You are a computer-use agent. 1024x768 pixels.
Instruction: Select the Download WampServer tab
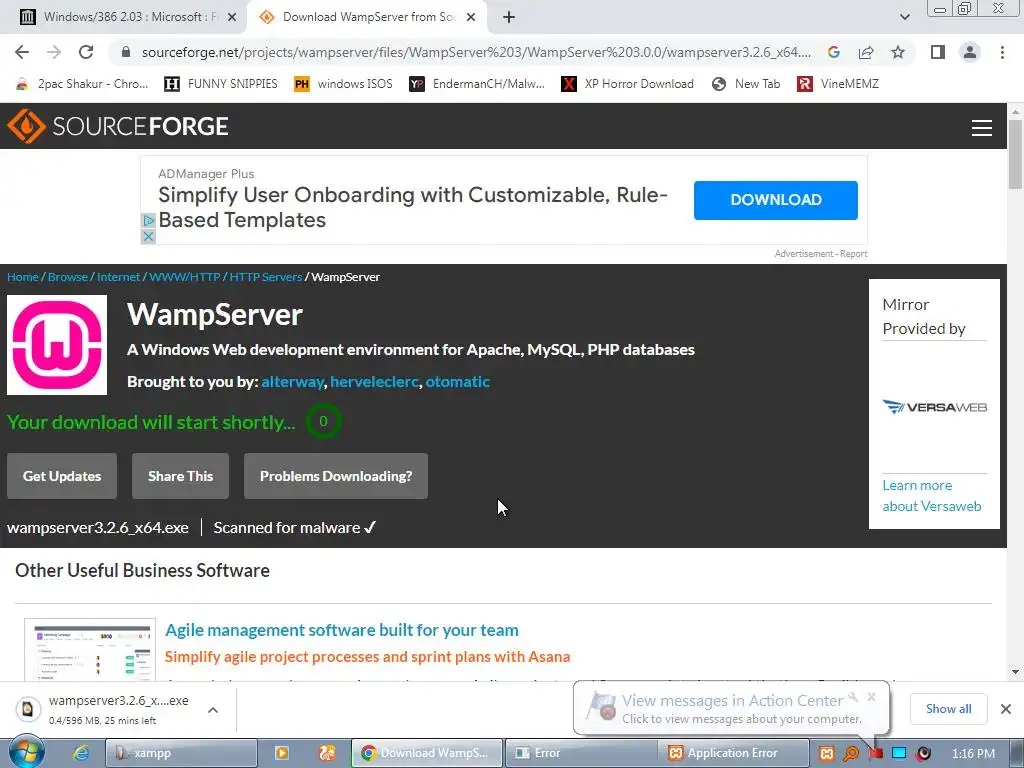pyautogui.click(x=367, y=17)
